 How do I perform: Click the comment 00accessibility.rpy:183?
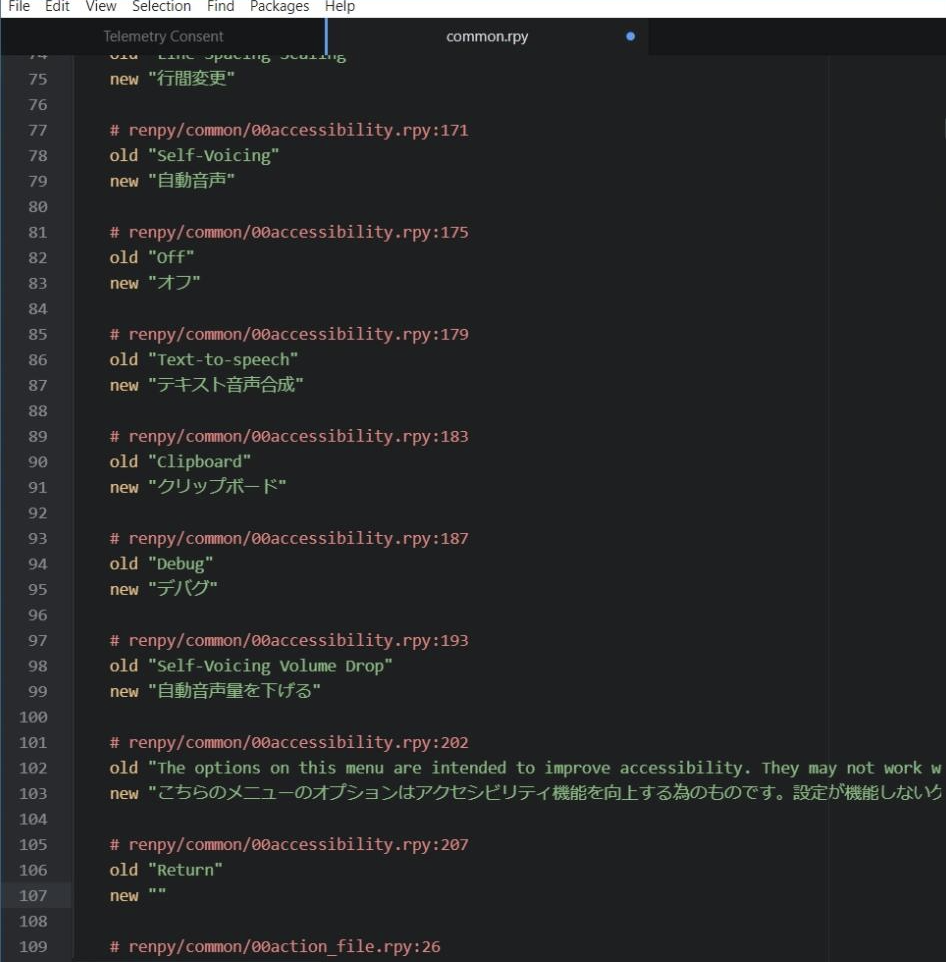click(x=289, y=436)
